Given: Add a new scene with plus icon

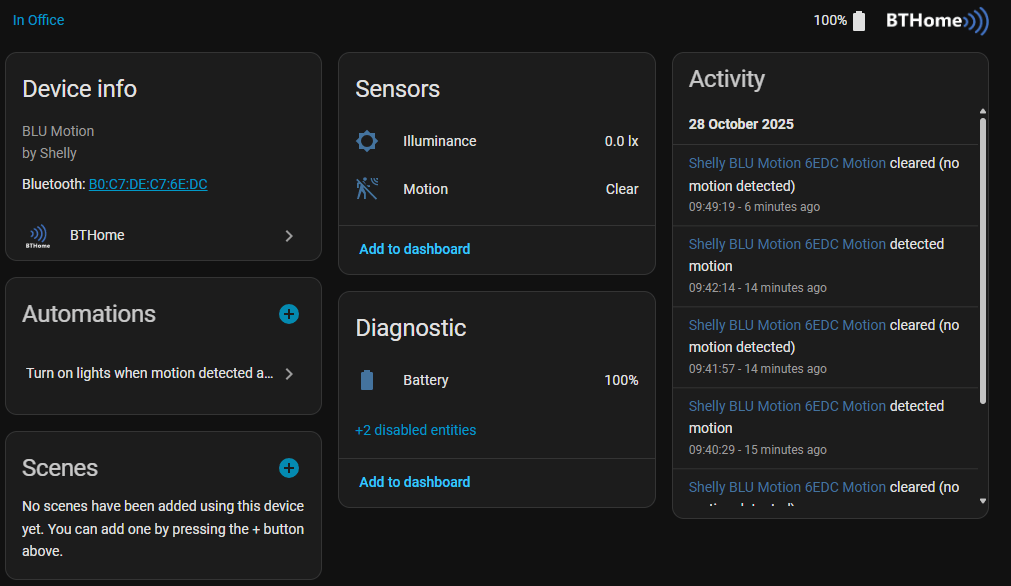Looking at the screenshot, I should (288, 468).
